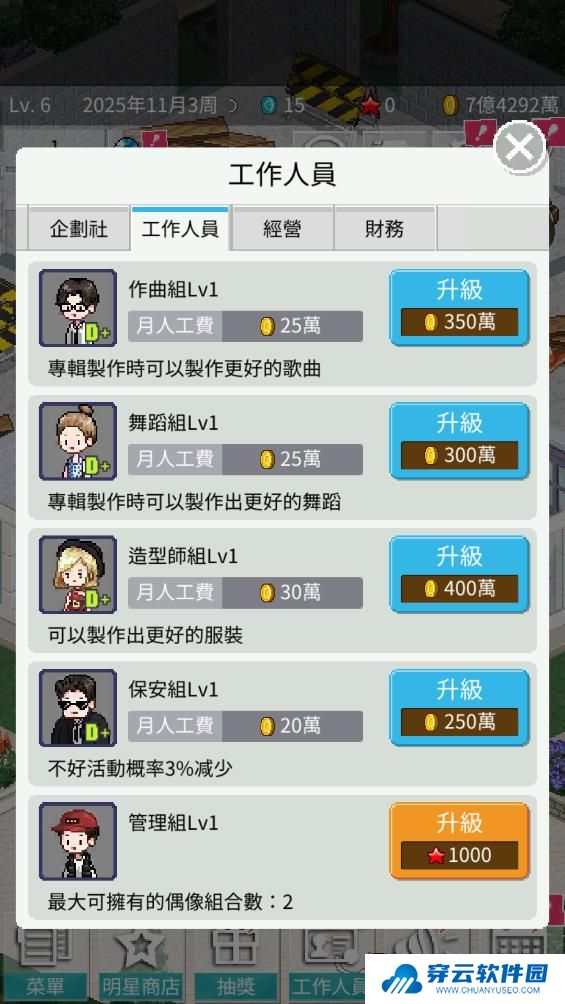The width and height of the screenshot is (565, 1004).
Task: Tap the blue gem currency icon
Action: tap(269, 105)
